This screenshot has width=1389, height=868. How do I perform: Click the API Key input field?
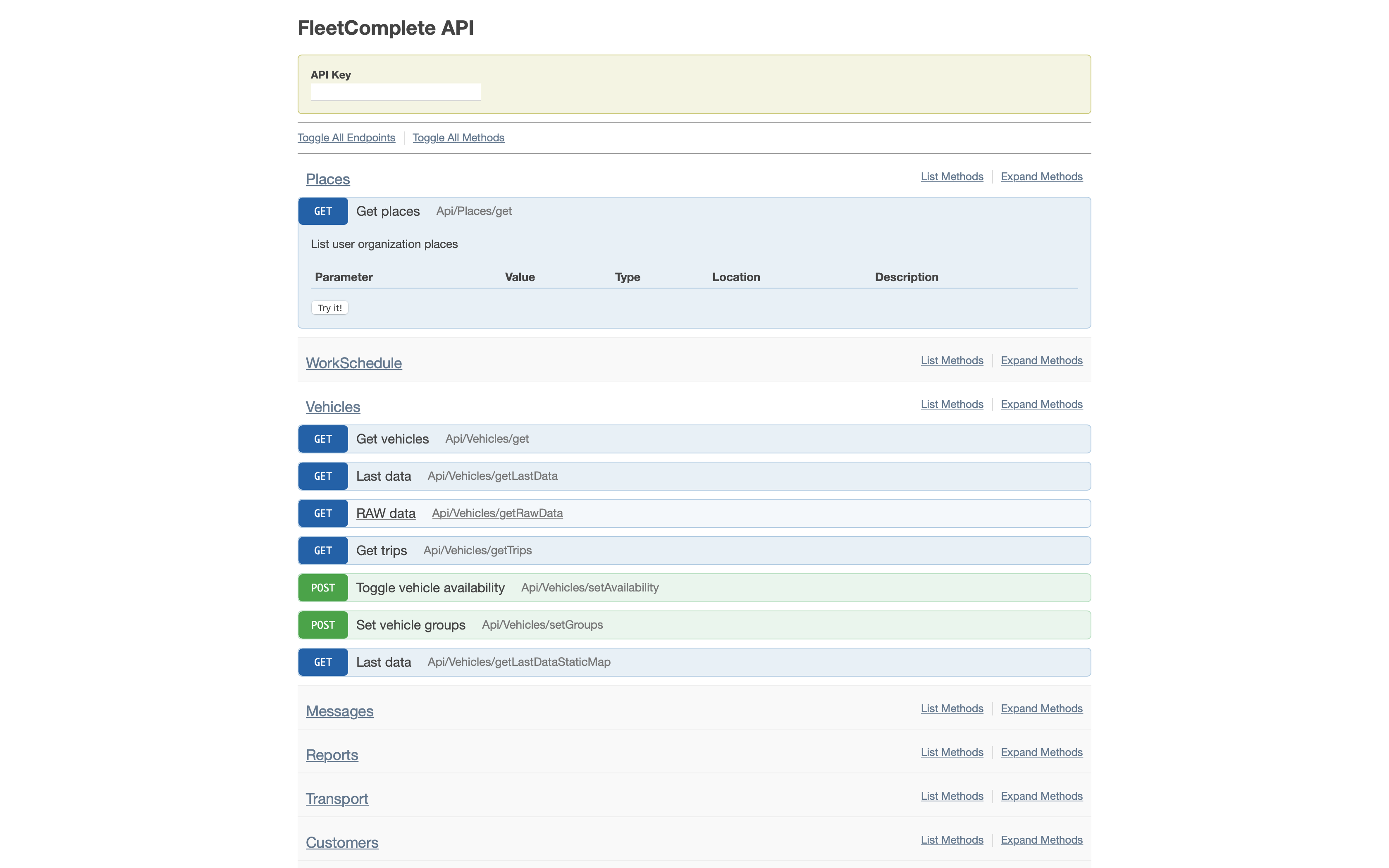pos(396,92)
